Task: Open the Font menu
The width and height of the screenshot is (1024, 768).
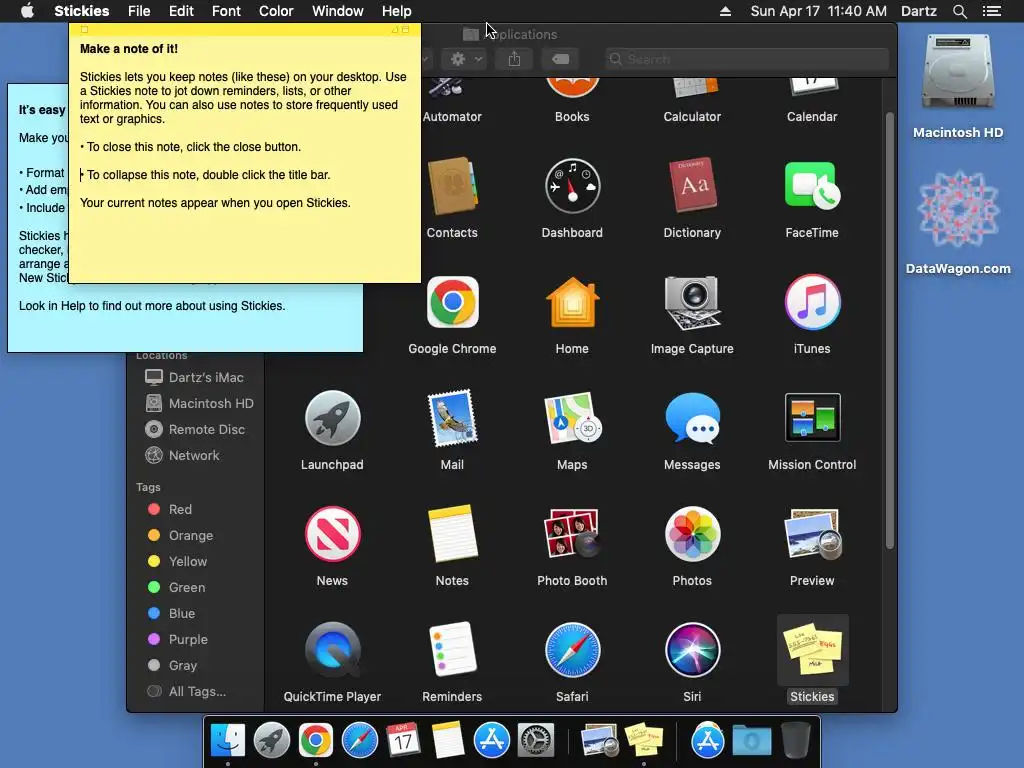Action: coord(226,11)
